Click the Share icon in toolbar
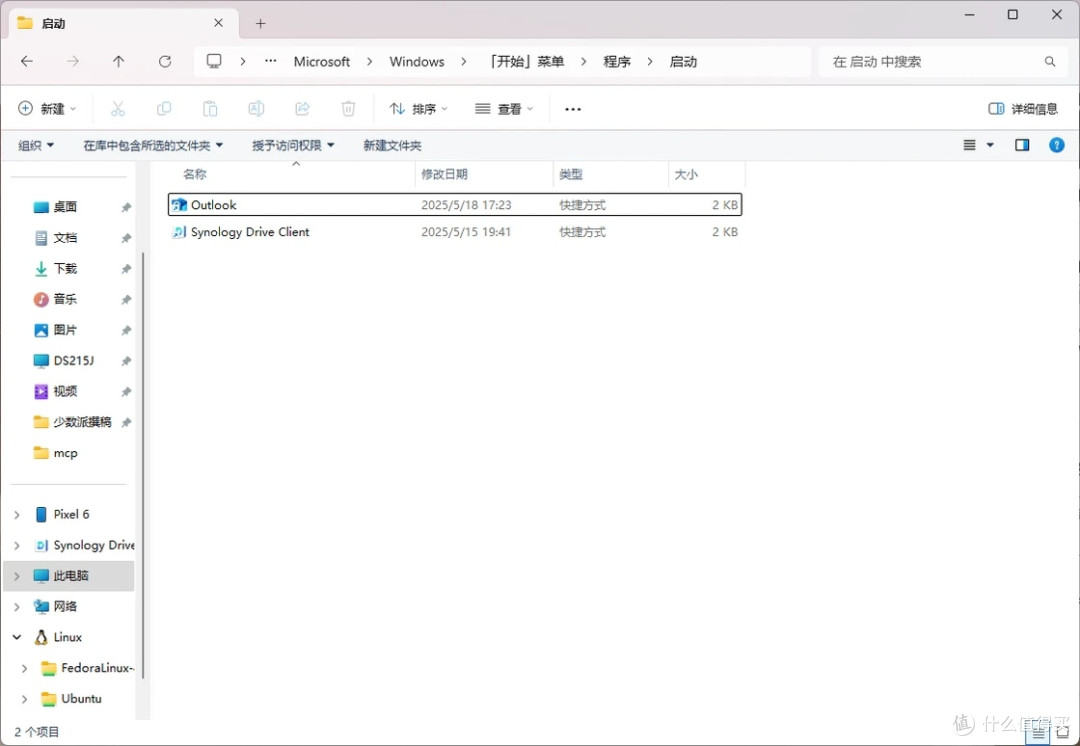1080x746 pixels. click(302, 109)
